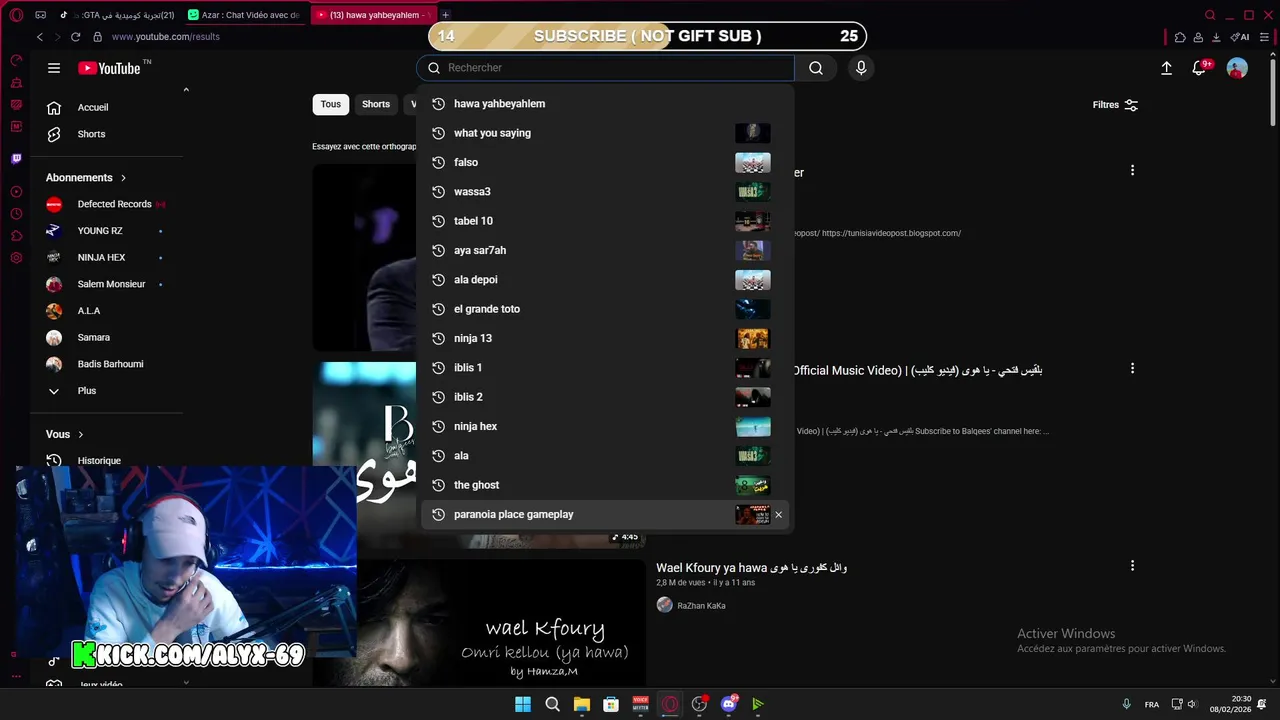The width and height of the screenshot is (1280, 720).
Task: Open Opera easy setup sliders icon
Action: 1264,37
